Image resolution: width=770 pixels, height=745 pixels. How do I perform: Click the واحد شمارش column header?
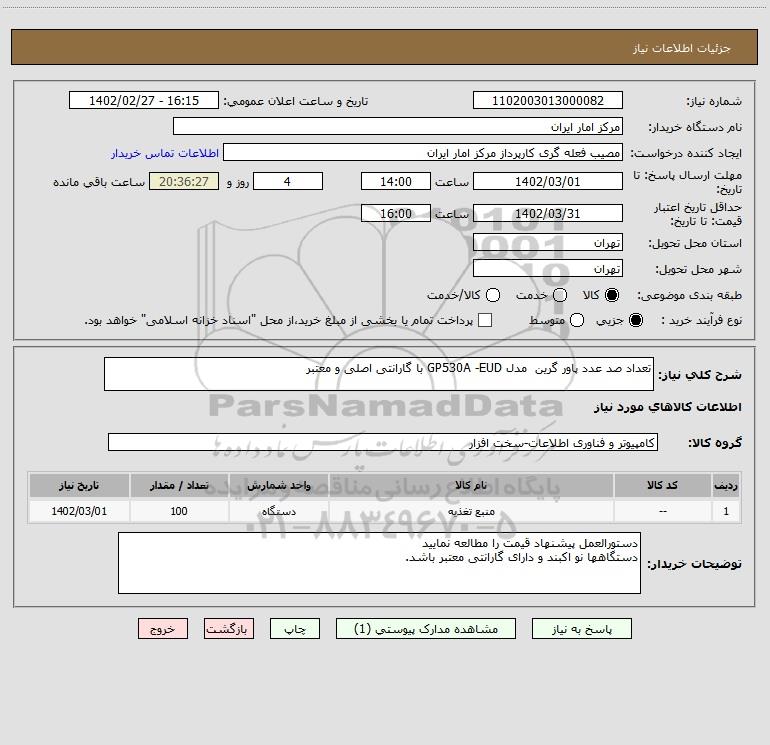(278, 486)
